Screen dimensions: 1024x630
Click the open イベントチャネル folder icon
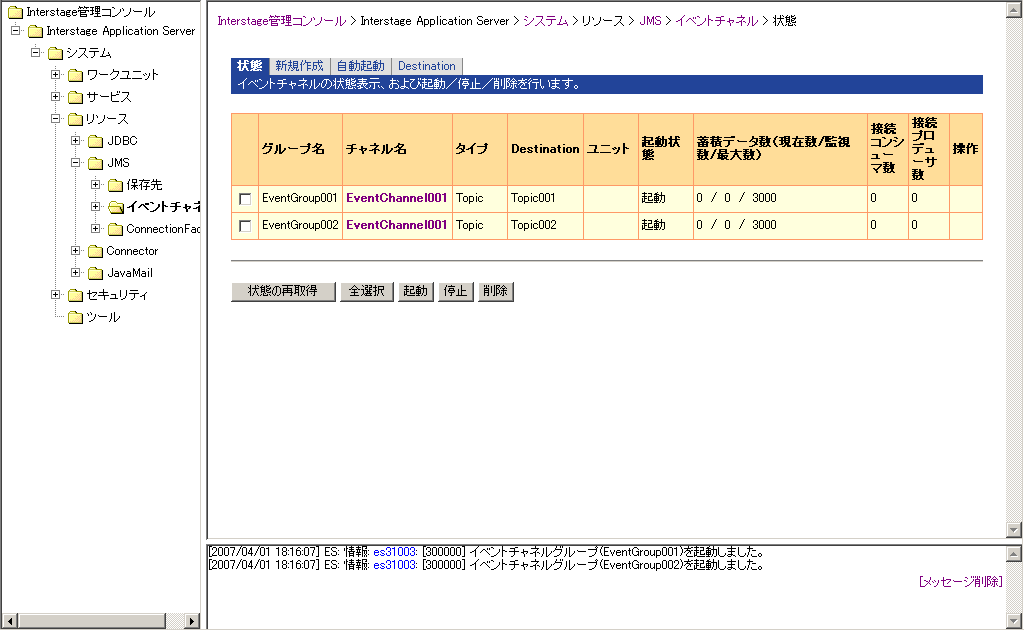click(116, 207)
